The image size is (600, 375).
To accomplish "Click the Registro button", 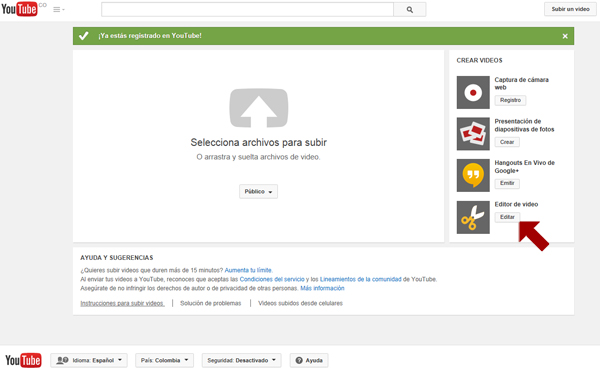I will (510, 100).
